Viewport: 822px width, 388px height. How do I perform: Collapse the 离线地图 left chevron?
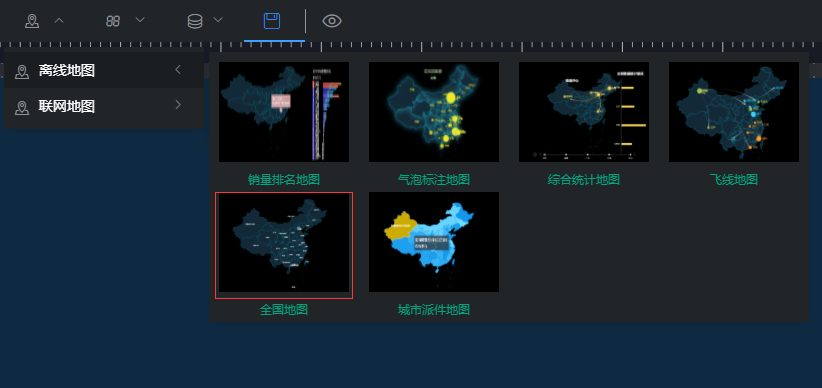[178, 70]
